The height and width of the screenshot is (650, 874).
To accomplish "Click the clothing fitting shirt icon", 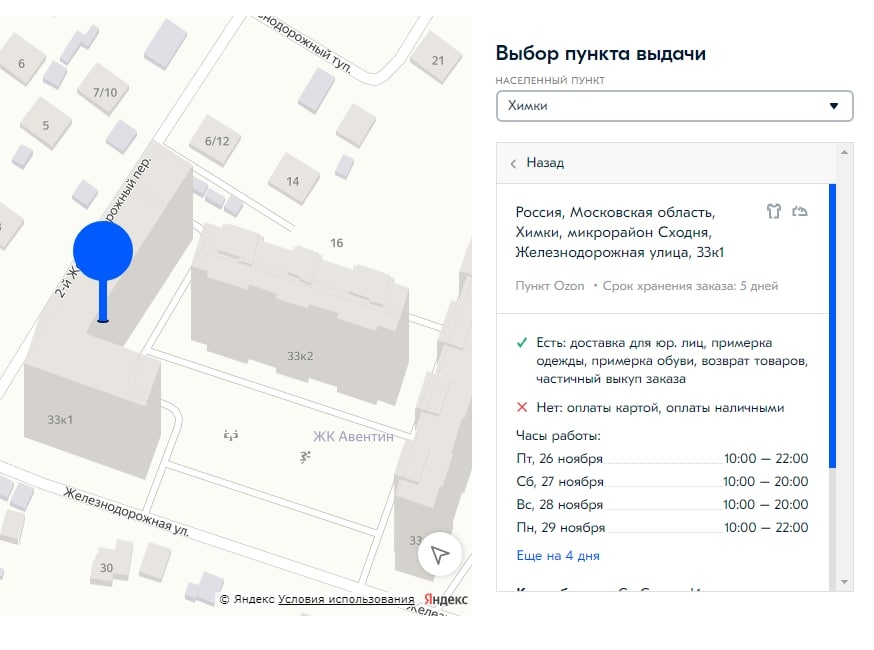I will coord(774,211).
